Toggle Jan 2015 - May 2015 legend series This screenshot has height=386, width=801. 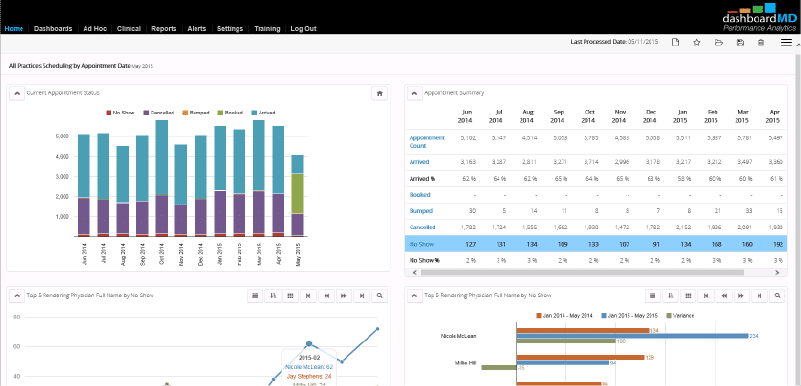(x=630, y=316)
